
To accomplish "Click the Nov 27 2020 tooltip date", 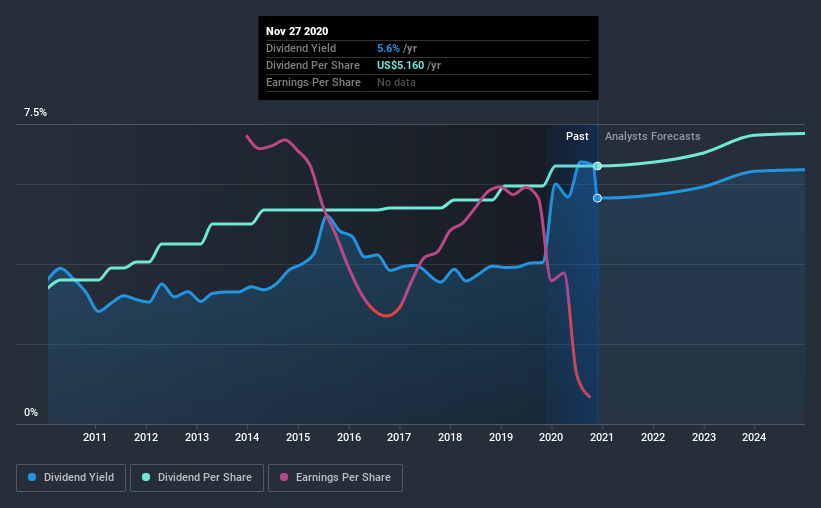I will point(297,31).
